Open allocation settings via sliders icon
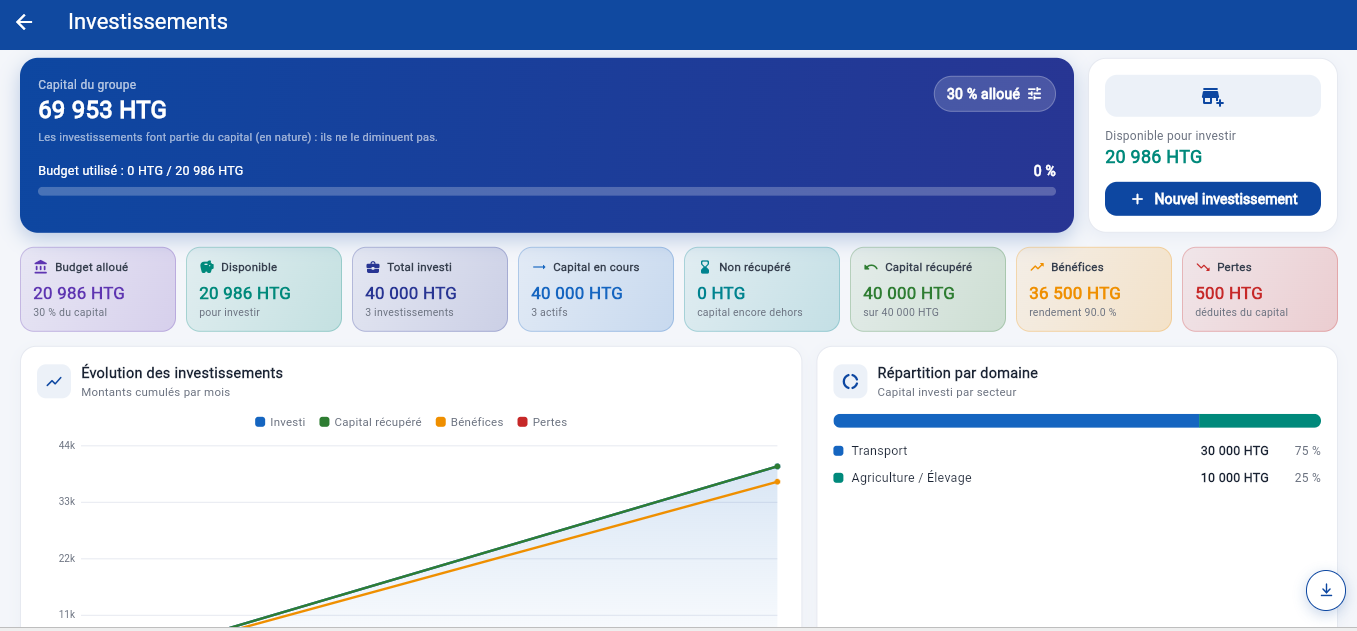The width and height of the screenshot is (1357, 631). point(1035,94)
